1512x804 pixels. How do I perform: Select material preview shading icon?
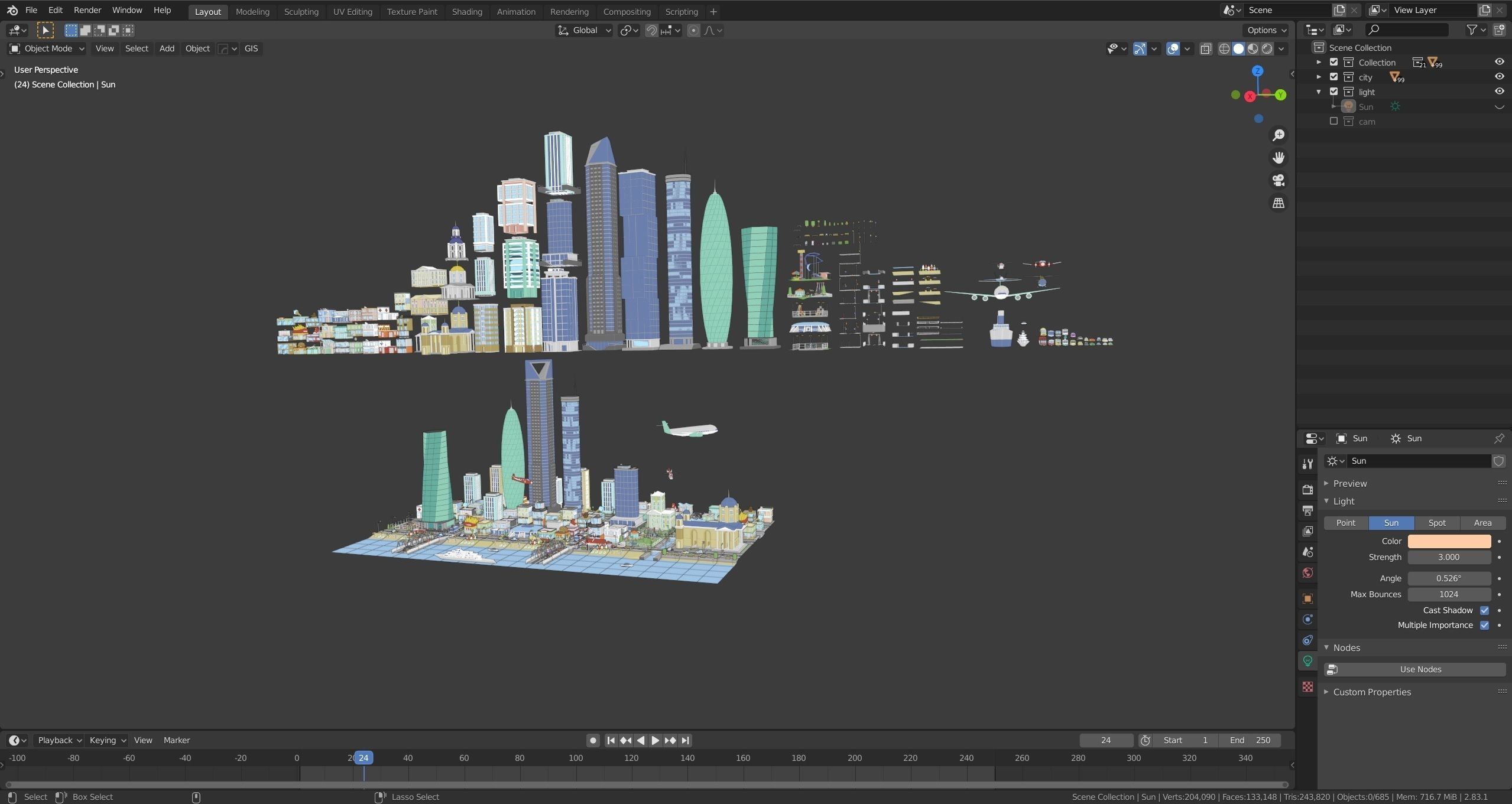(x=1253, y=48)
